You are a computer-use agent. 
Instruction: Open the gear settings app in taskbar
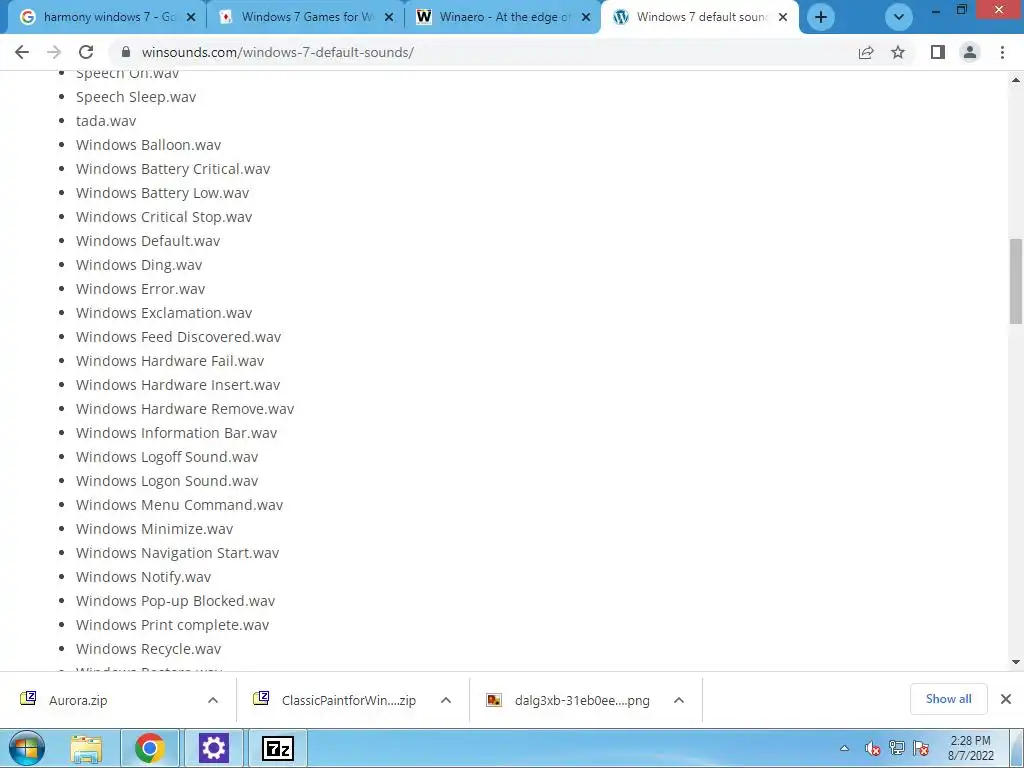[x=214, y=748]
